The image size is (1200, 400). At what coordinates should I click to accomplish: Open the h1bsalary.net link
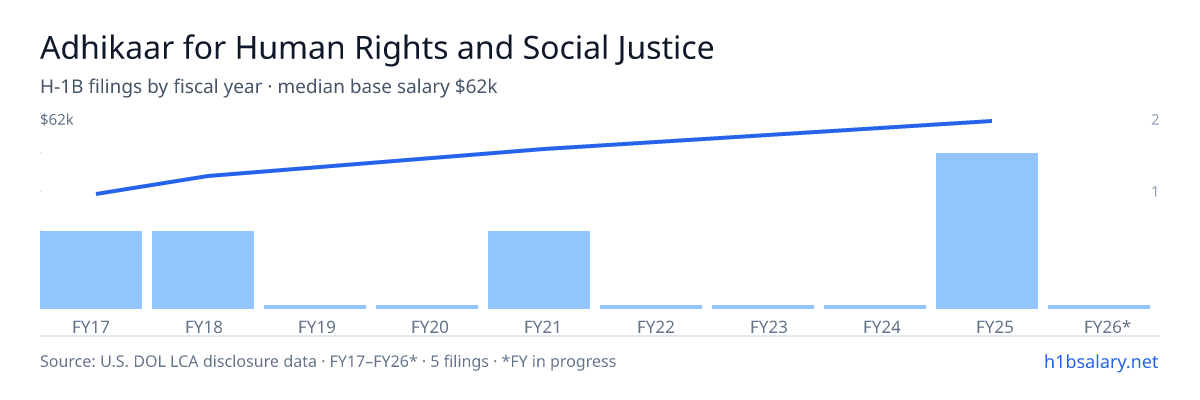[1101, 361]
